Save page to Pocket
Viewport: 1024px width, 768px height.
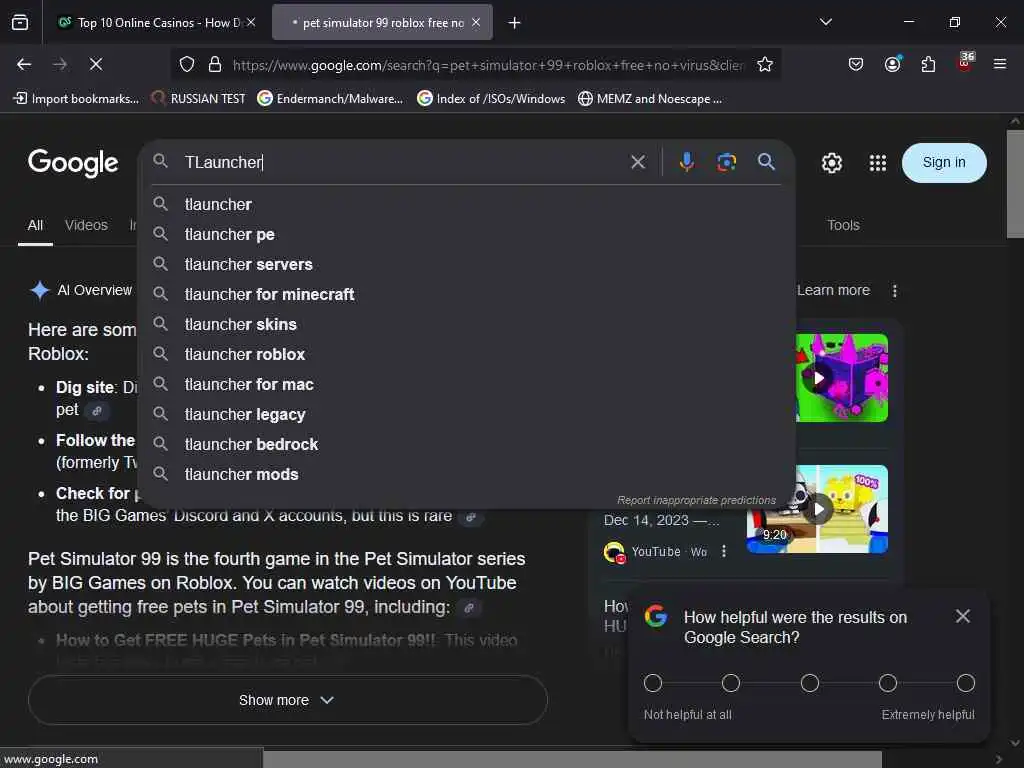point(856,64)
